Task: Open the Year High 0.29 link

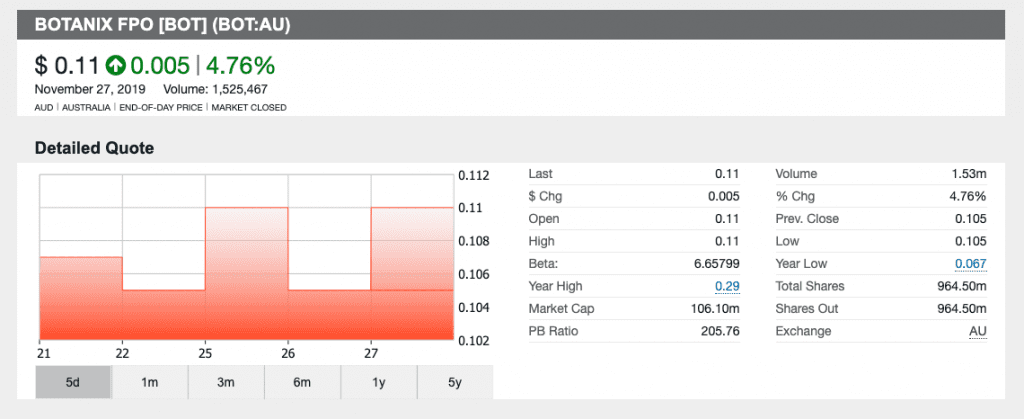Action: (727, 286)
